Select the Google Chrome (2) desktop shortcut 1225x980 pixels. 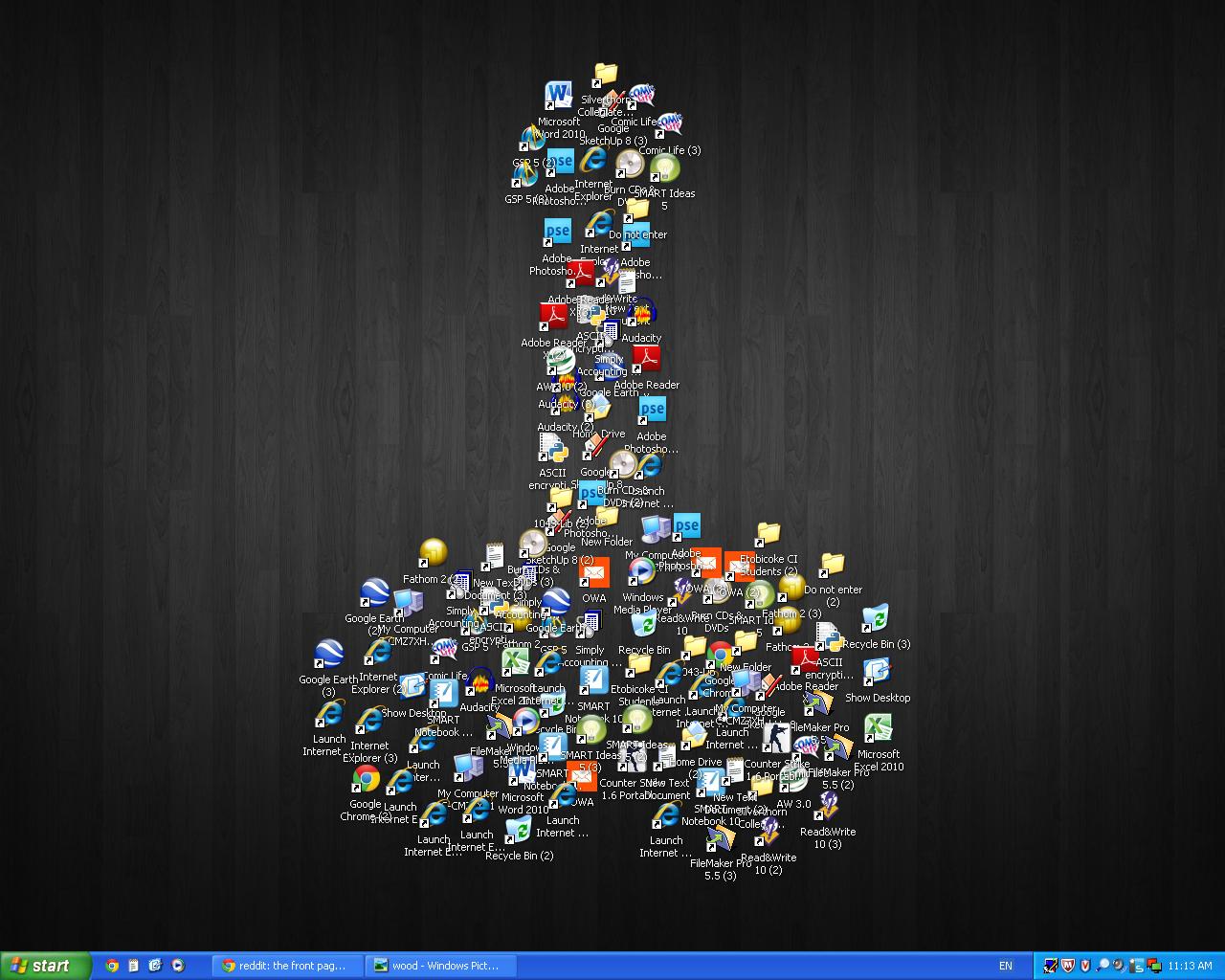[366, 780]
